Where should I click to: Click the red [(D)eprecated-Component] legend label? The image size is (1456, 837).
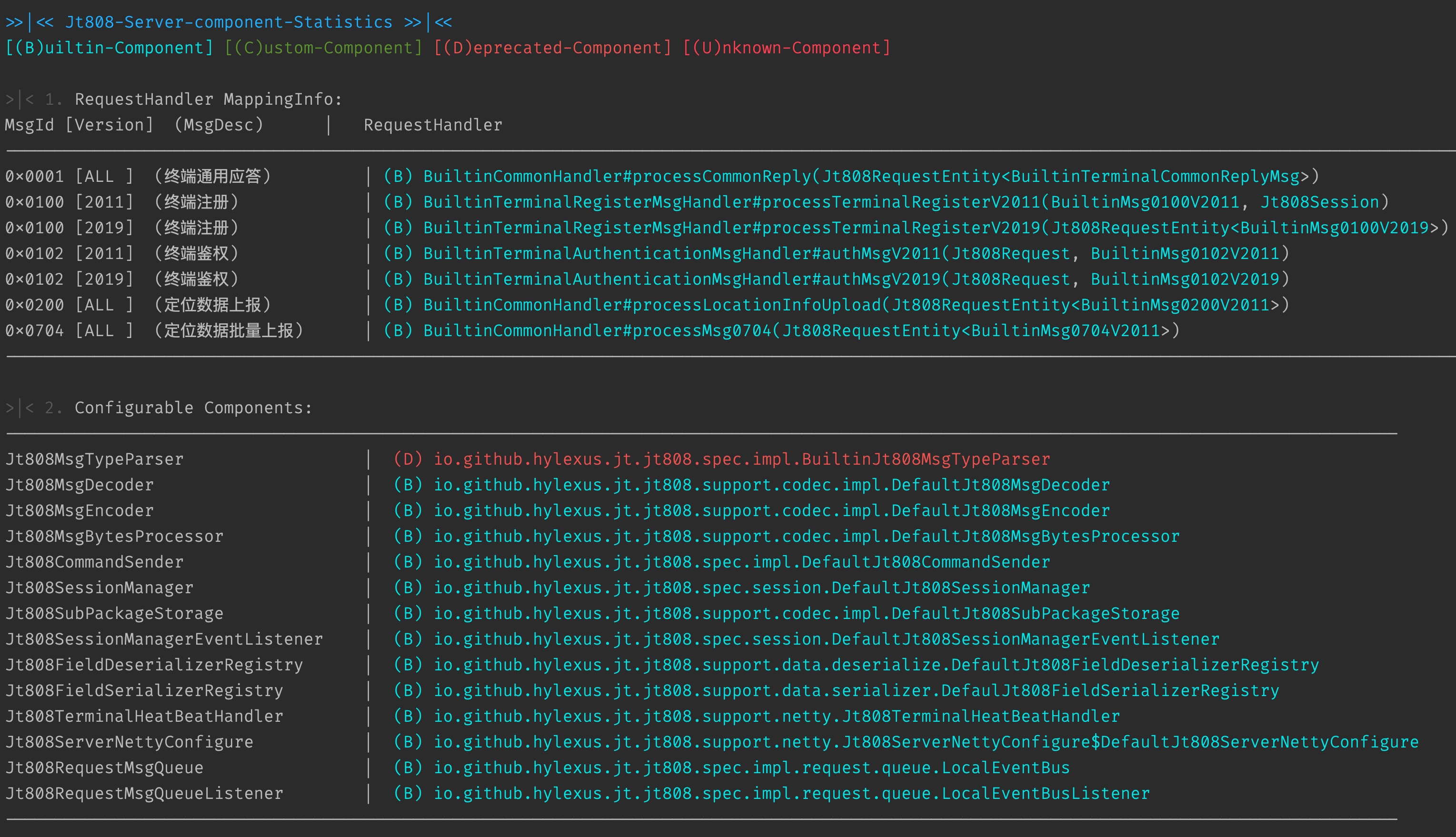[x=552, y=48]
